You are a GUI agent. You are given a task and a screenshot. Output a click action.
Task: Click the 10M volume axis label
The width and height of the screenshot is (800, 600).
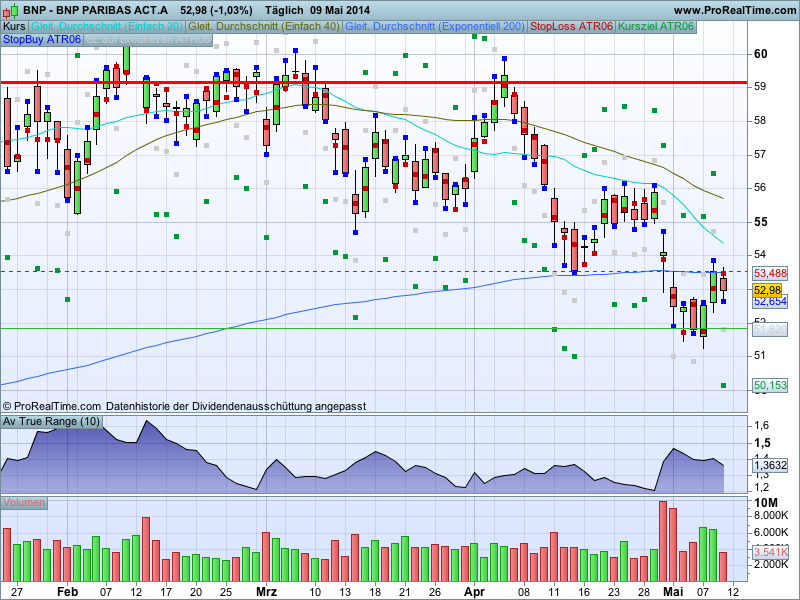click(766, 503)
